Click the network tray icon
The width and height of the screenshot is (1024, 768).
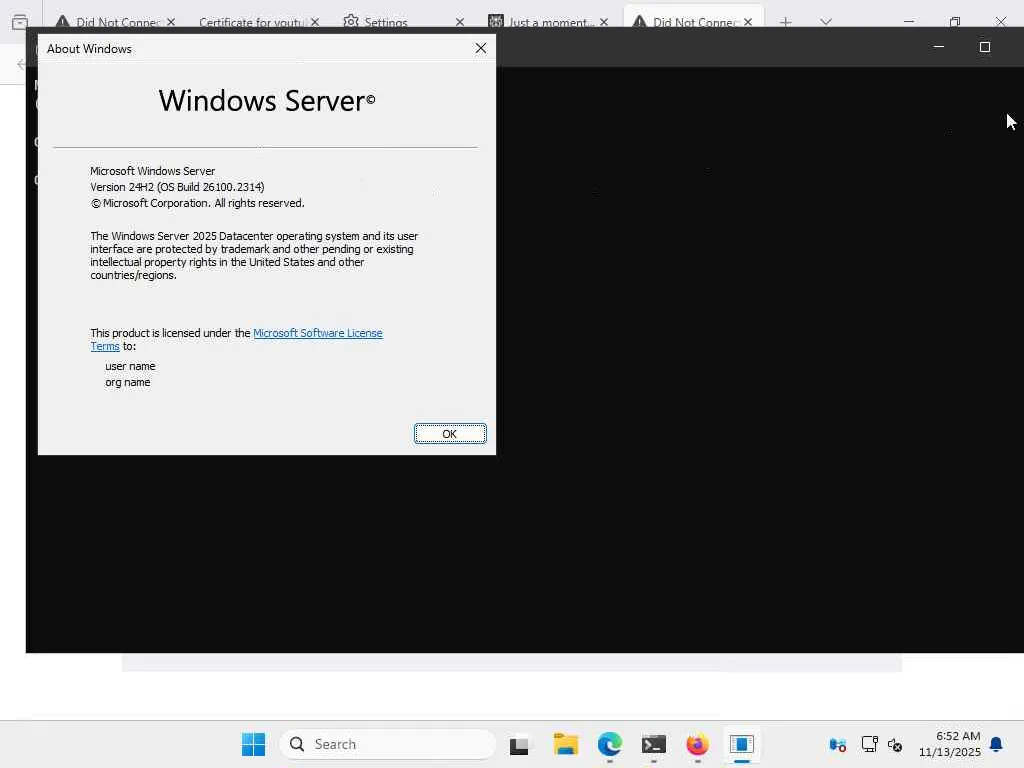point(869,744)
